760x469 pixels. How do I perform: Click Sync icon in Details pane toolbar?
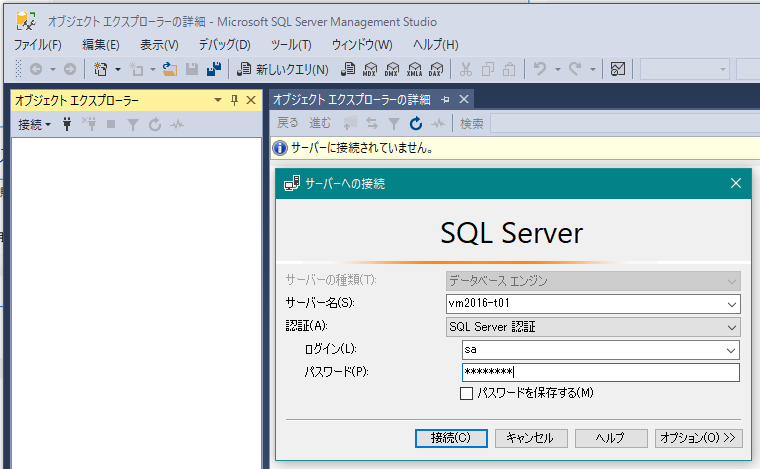coord(372,124)
